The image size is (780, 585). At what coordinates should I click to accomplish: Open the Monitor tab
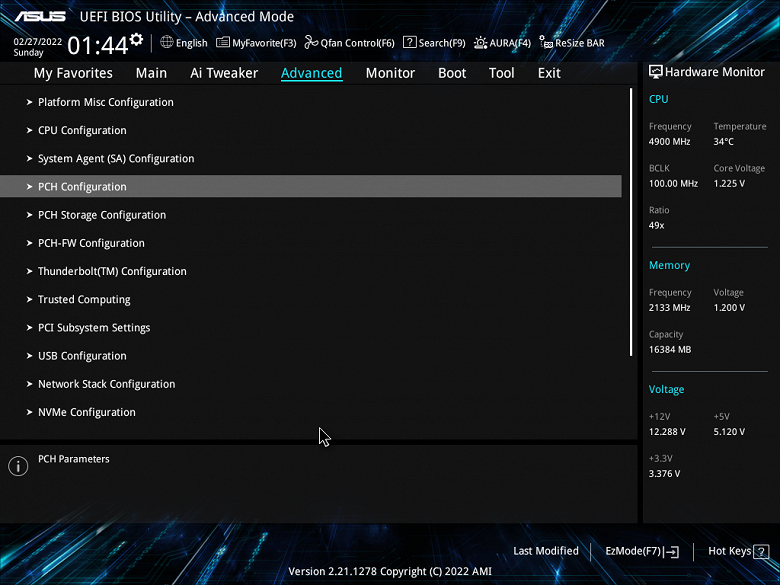point(390,73)
